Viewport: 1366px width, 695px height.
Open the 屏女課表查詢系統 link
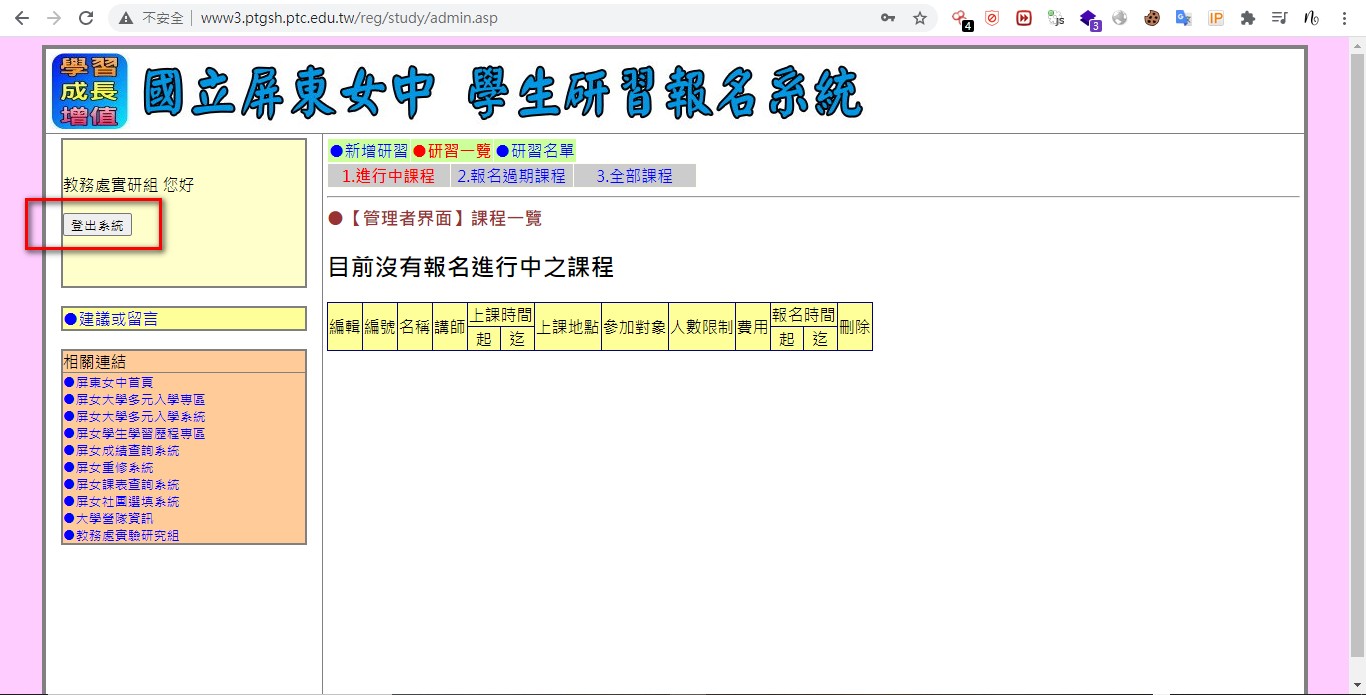coord(121,484)
